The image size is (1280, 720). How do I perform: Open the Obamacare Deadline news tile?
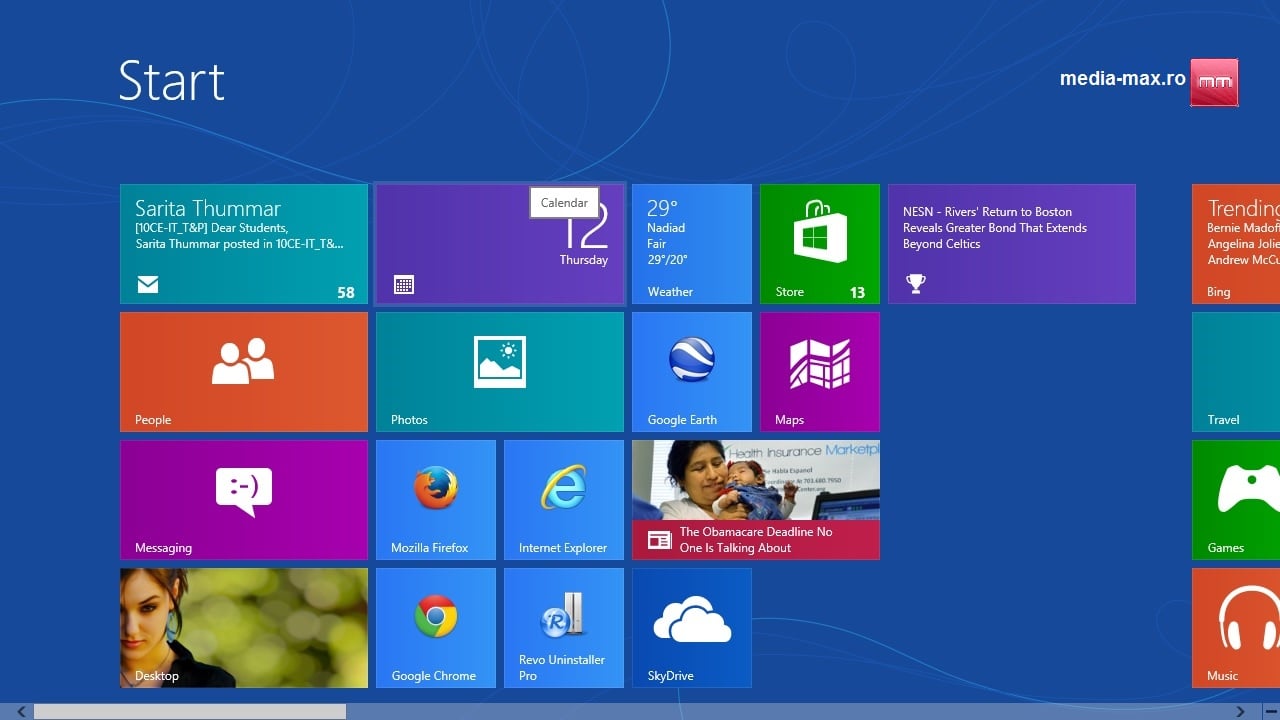756,500
